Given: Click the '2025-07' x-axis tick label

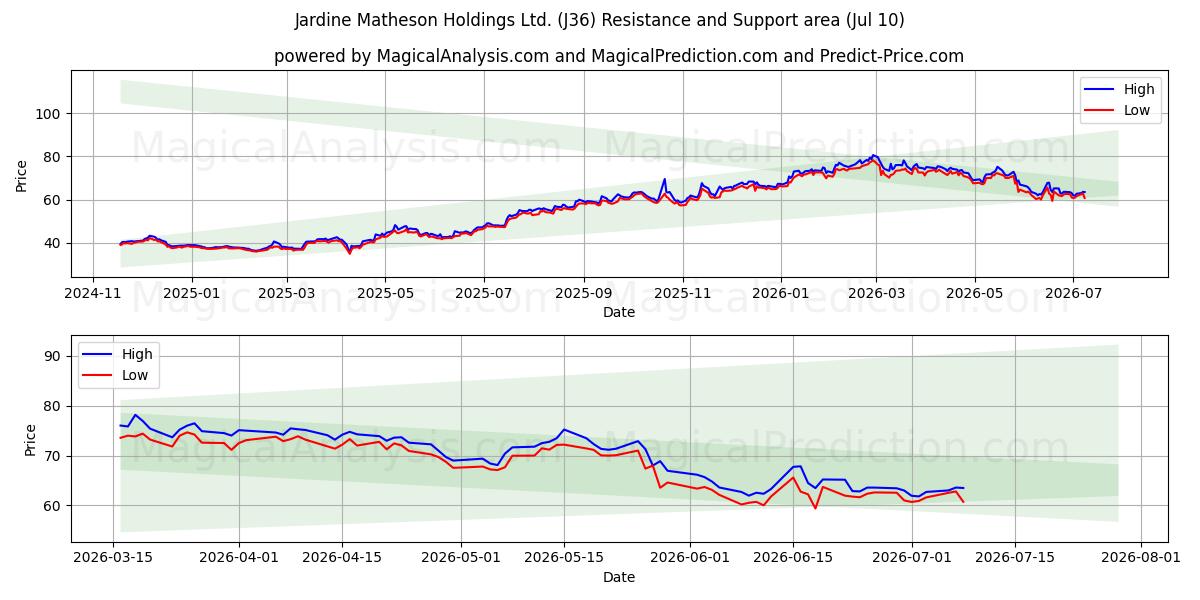Looking at the screenshot, I should click(484, 294).
